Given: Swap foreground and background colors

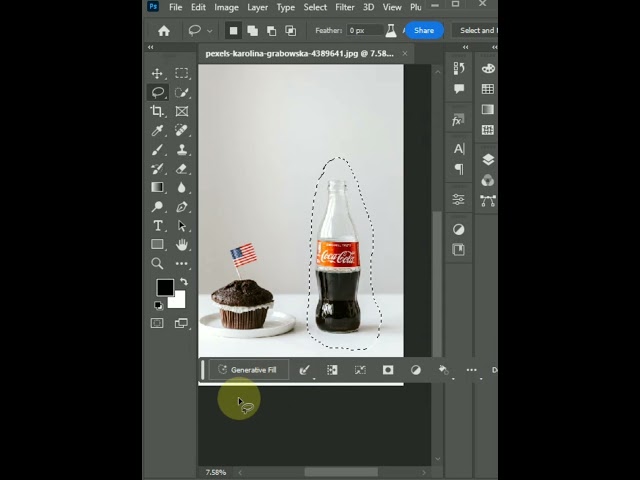Looking at the screenshot, I should pos(184,282).
